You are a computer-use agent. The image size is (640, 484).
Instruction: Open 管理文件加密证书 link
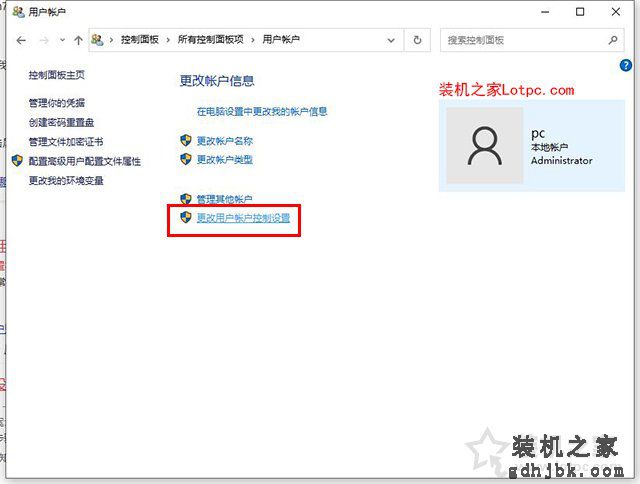click(x=66, y=142)
